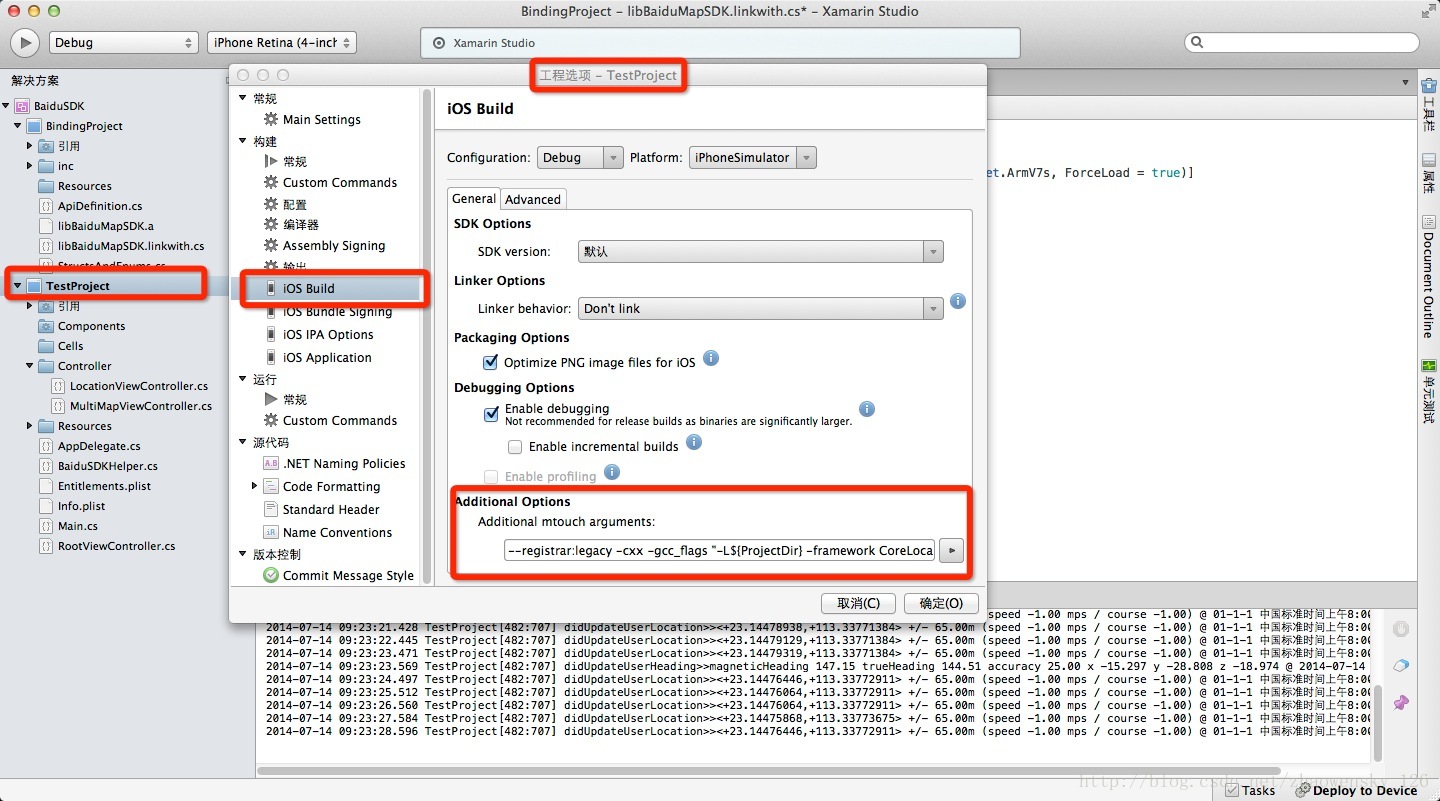The height and width of the screenshot is (801, 1440).
Task: Open Platform iPhoneSimulator dropdown
Action: tap(753, 158)
